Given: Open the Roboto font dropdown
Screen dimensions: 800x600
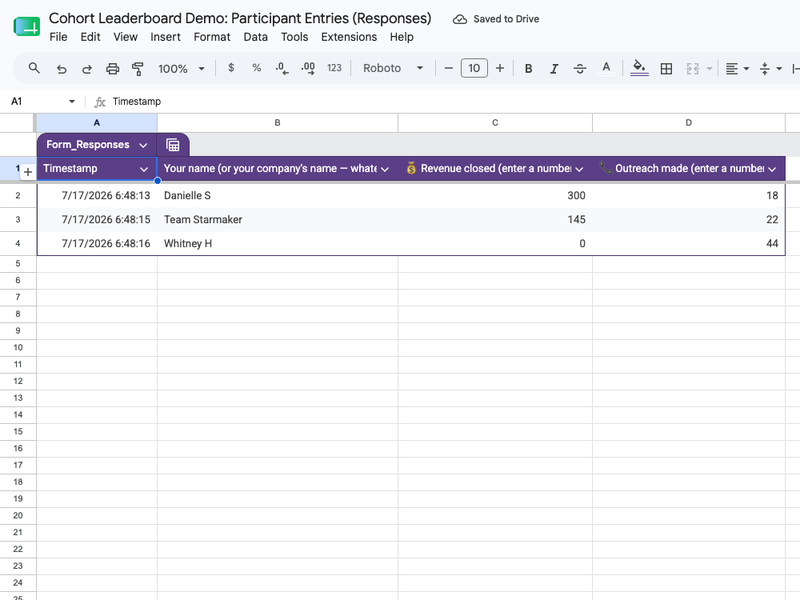Looking at the screenshot, I should coord(393,68).
